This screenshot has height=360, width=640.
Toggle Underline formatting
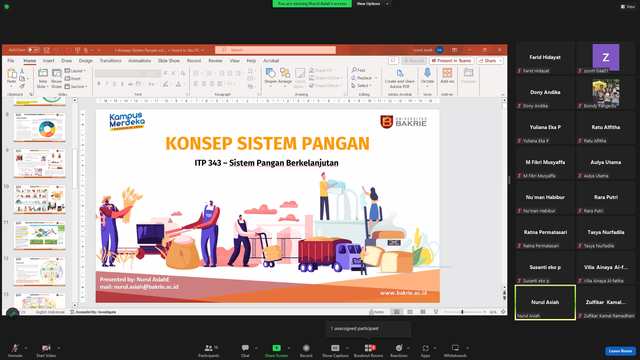click(x=114, y=84)
